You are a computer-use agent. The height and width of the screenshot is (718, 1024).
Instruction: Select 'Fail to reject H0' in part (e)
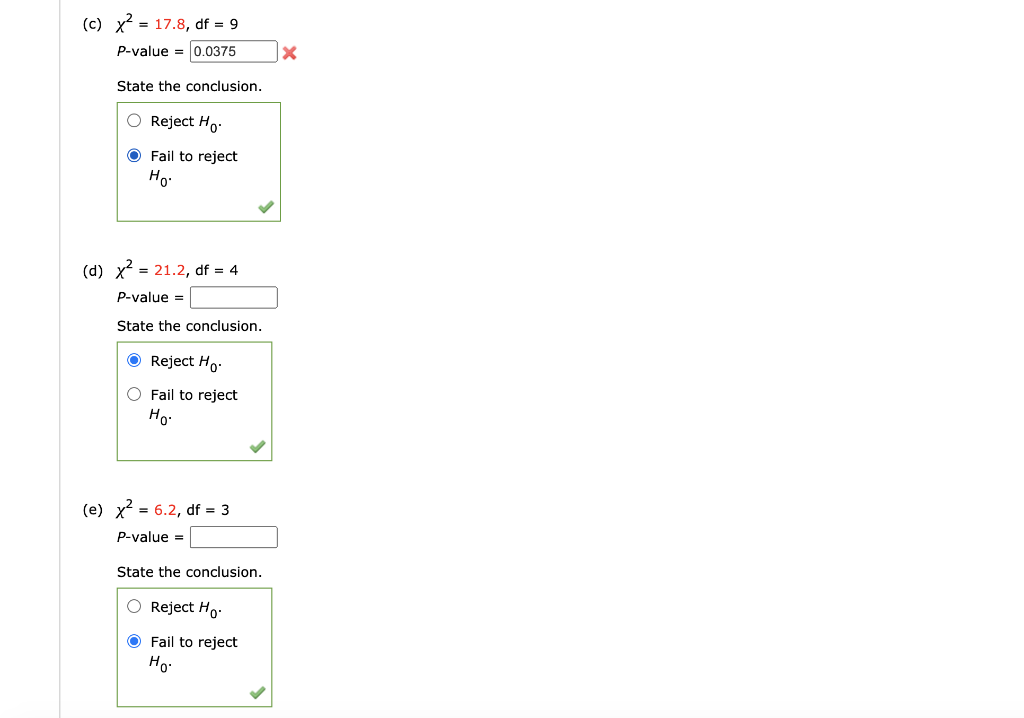pos(134,641)
